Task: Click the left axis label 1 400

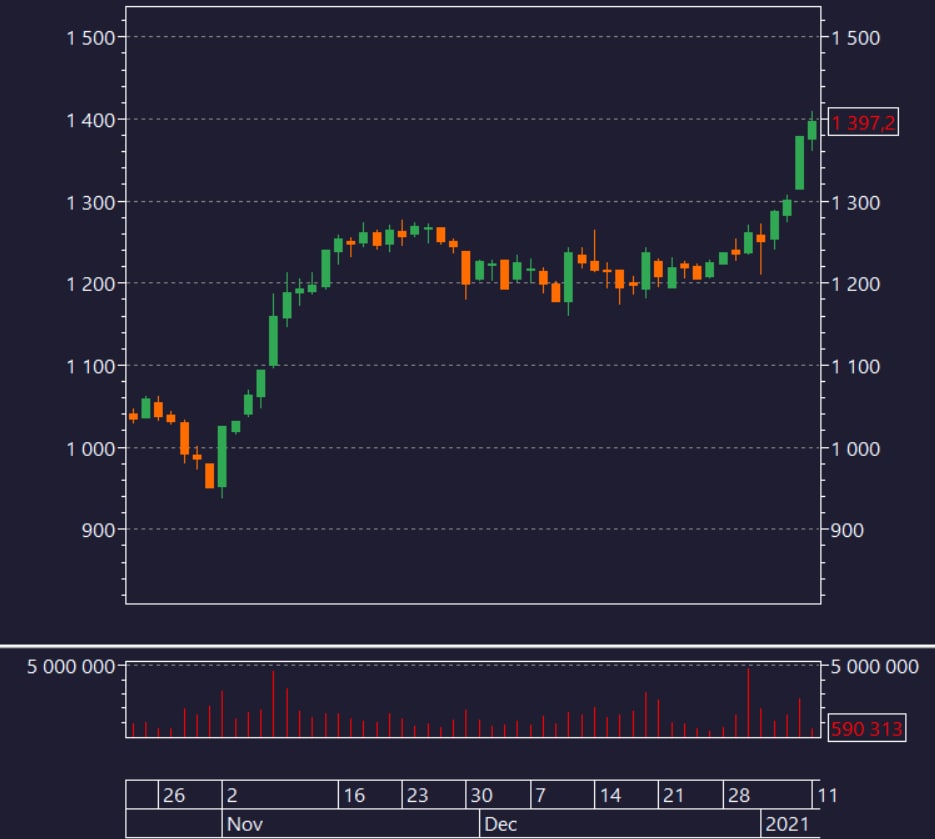Action: point(91,120)
